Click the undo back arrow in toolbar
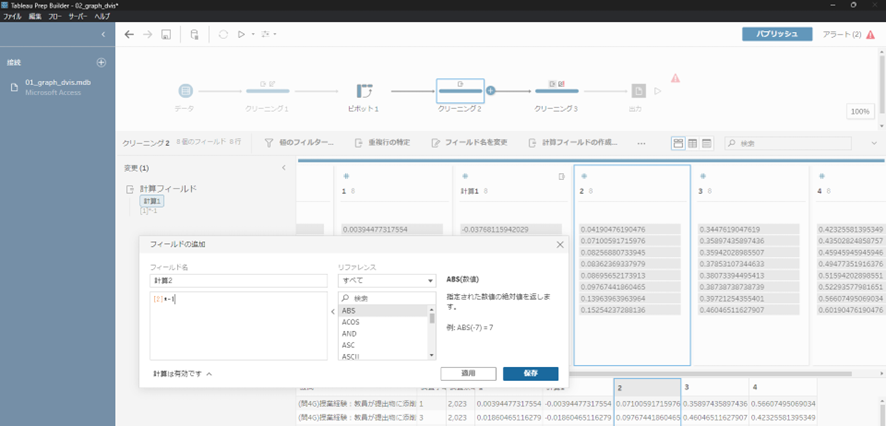Viewport: 886px width, 426px height. [x=129, y=34]
